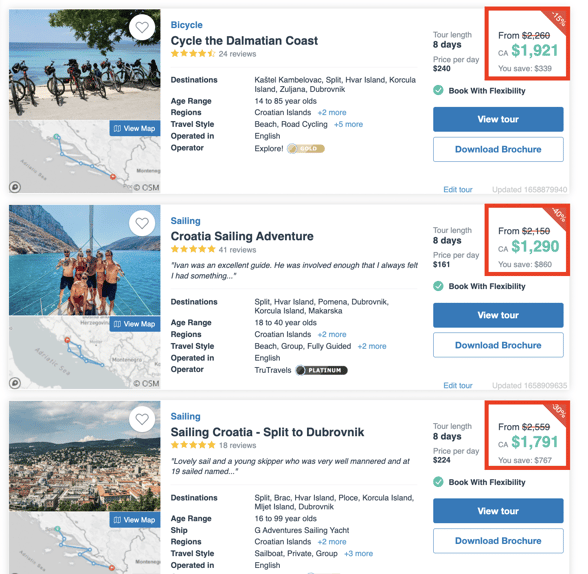The width and height of the screenshot is (588, 574).
Task: Open the city photo of Split to Dubrovnik tour
Action: click(85, 456)
